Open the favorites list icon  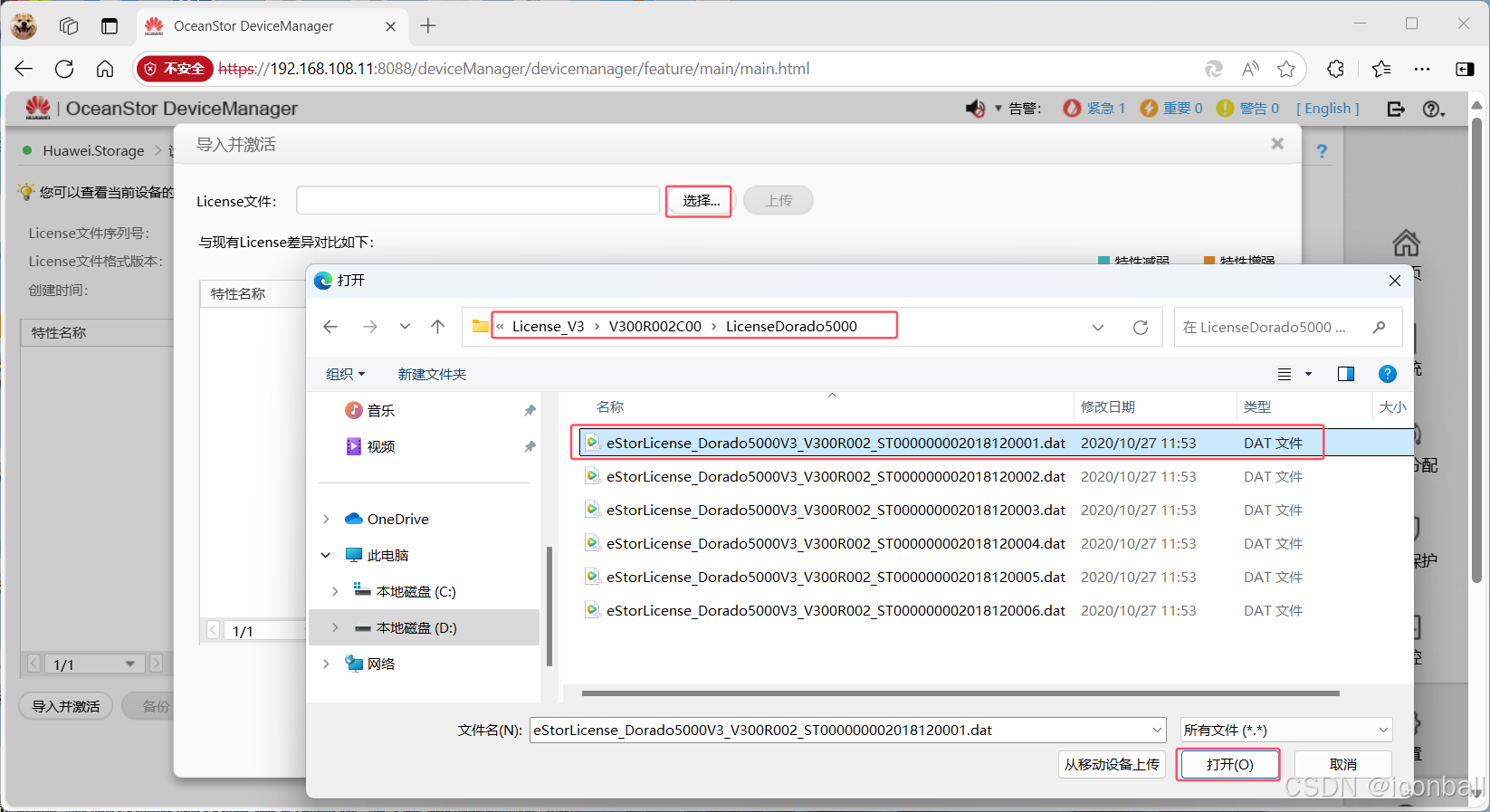(1381, 69)
